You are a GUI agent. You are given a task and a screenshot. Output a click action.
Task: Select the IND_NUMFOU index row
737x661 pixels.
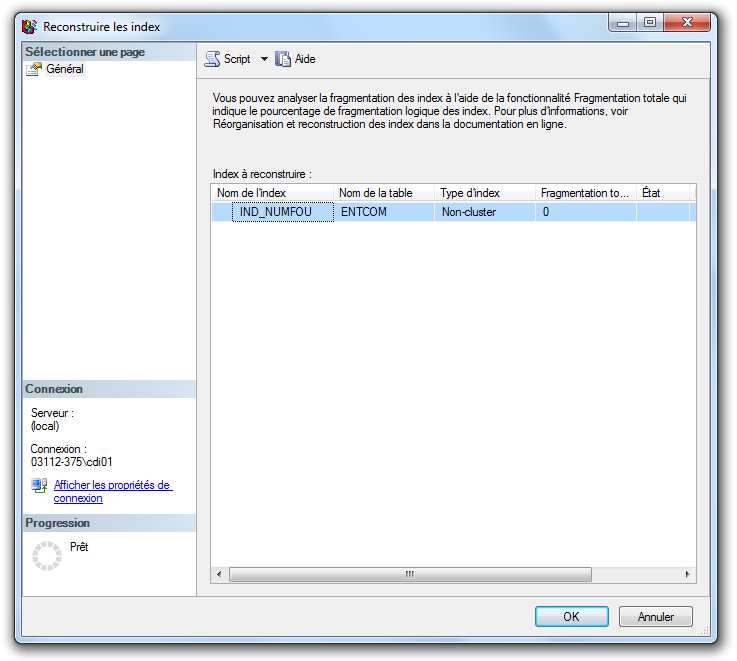[x=281, y=212]
